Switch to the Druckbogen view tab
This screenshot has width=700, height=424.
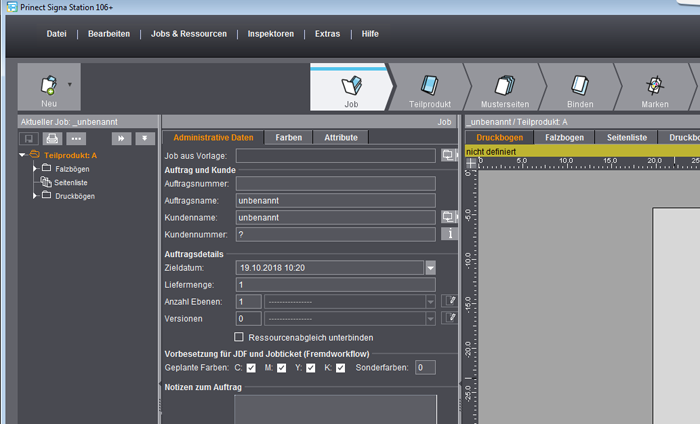coord(499,137)
